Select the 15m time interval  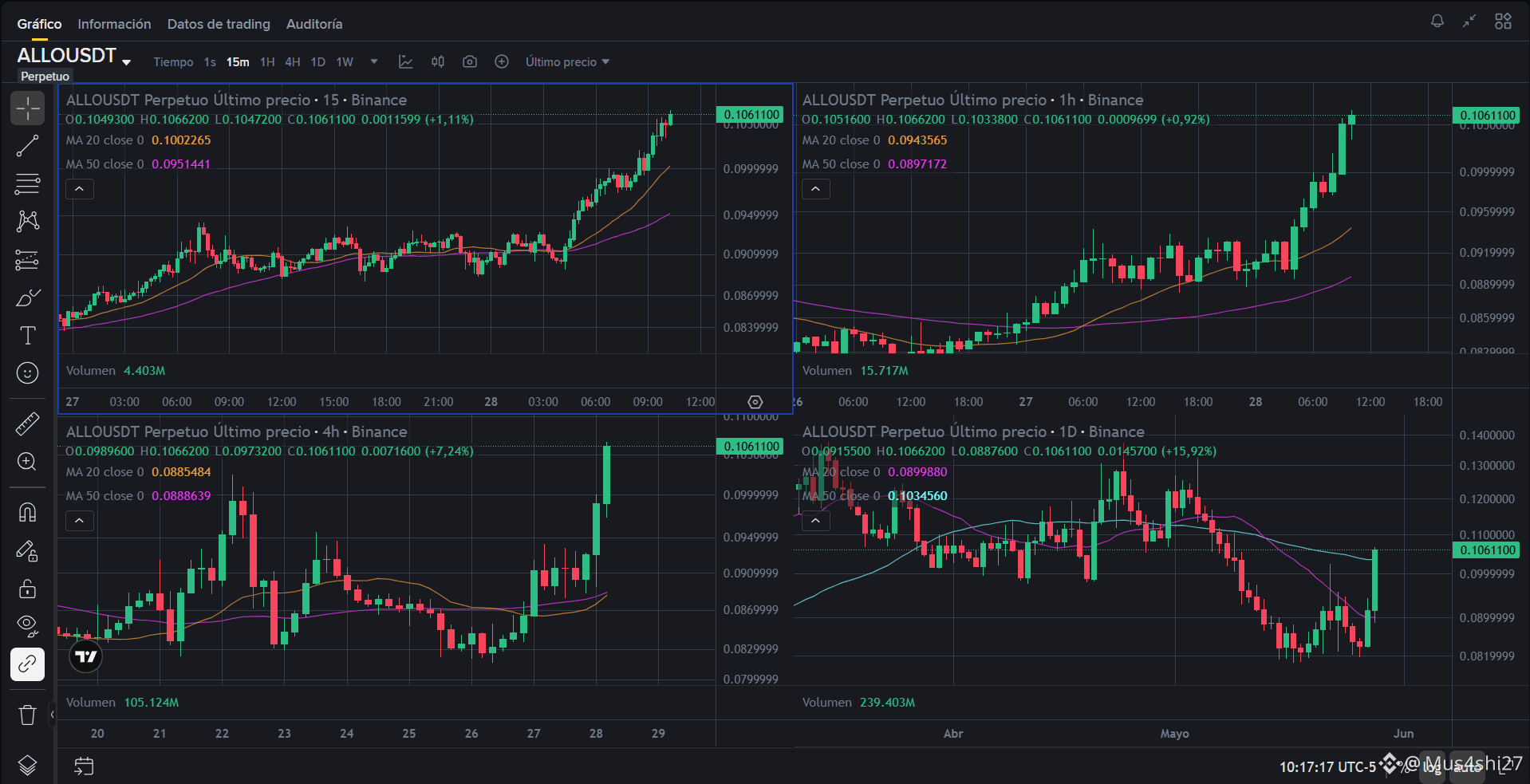pos(238,61)
